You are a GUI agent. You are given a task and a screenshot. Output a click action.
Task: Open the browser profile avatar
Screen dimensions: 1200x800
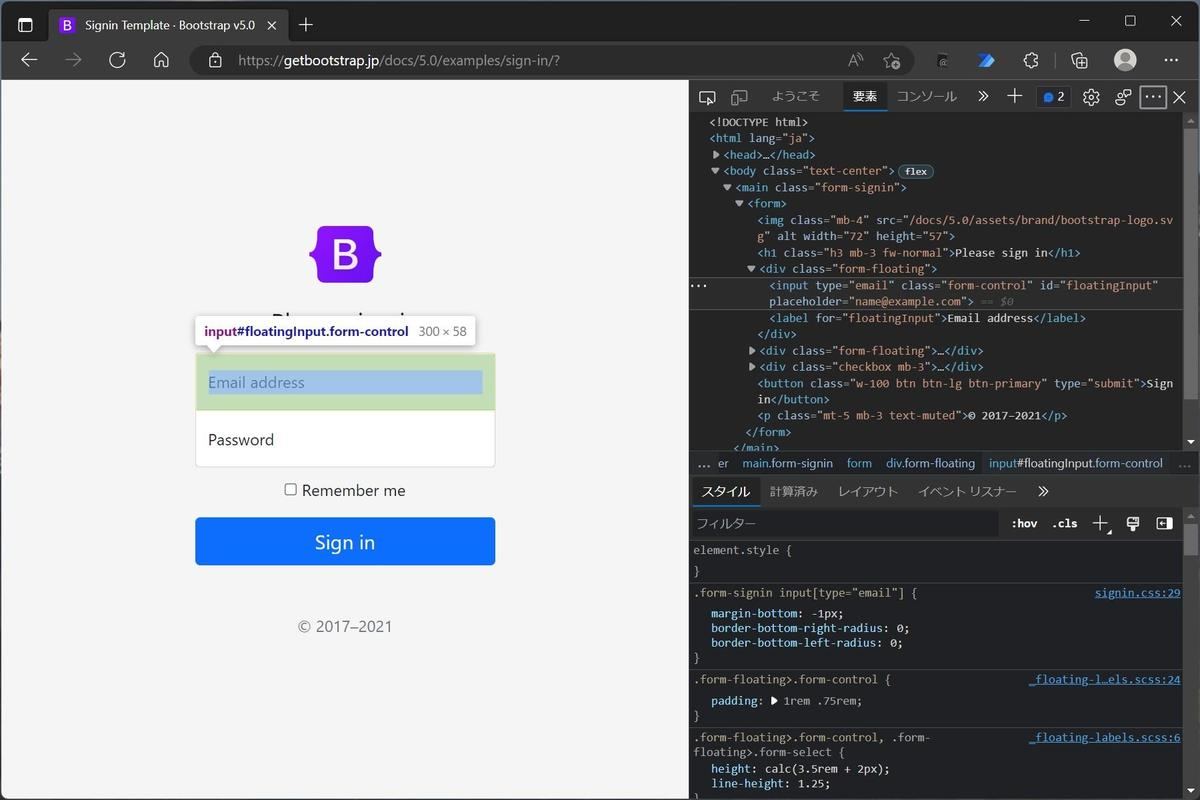point(1125,60)
